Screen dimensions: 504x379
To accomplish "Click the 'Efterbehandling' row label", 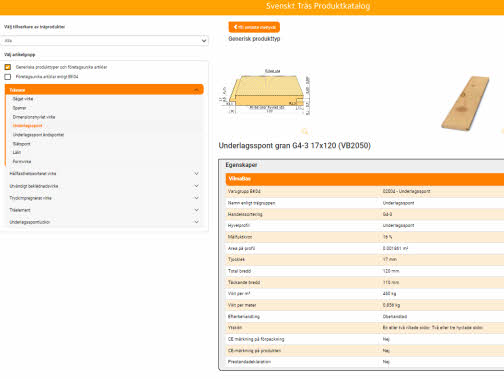I will point(244,316).
